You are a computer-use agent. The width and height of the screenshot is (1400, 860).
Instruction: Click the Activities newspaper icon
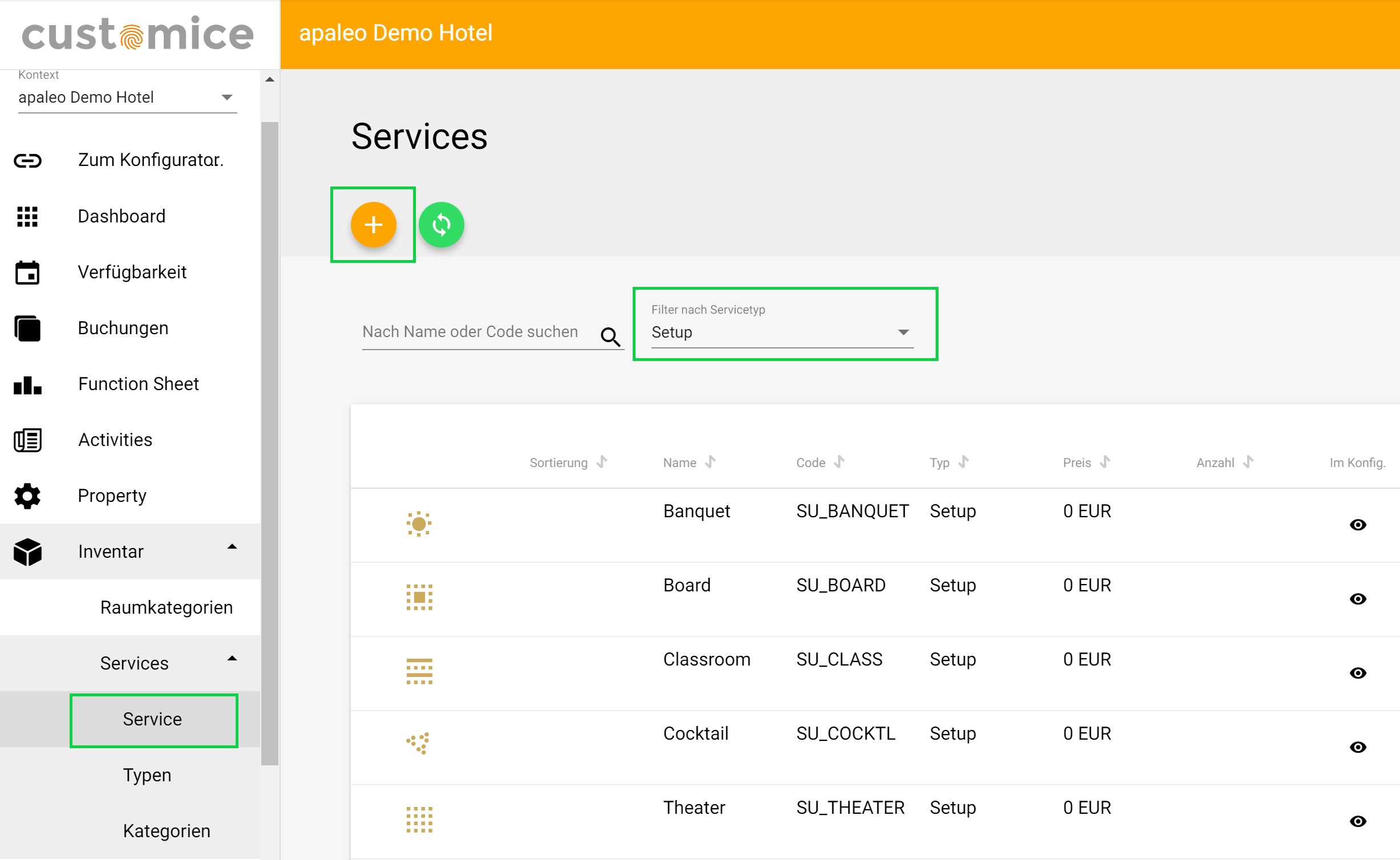click(27, 440)
